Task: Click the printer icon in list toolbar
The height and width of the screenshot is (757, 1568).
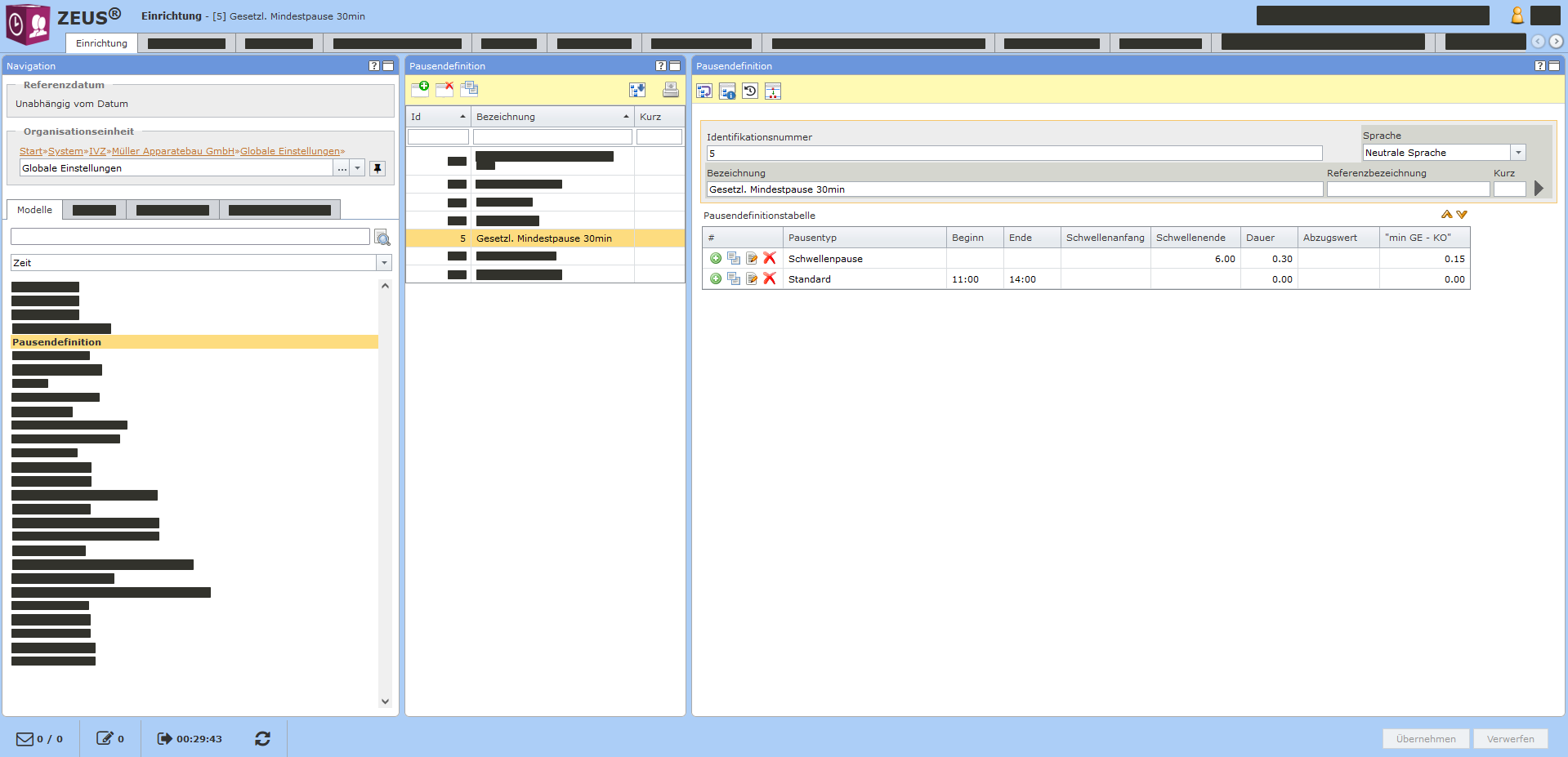Action: [x=670, y=90]
